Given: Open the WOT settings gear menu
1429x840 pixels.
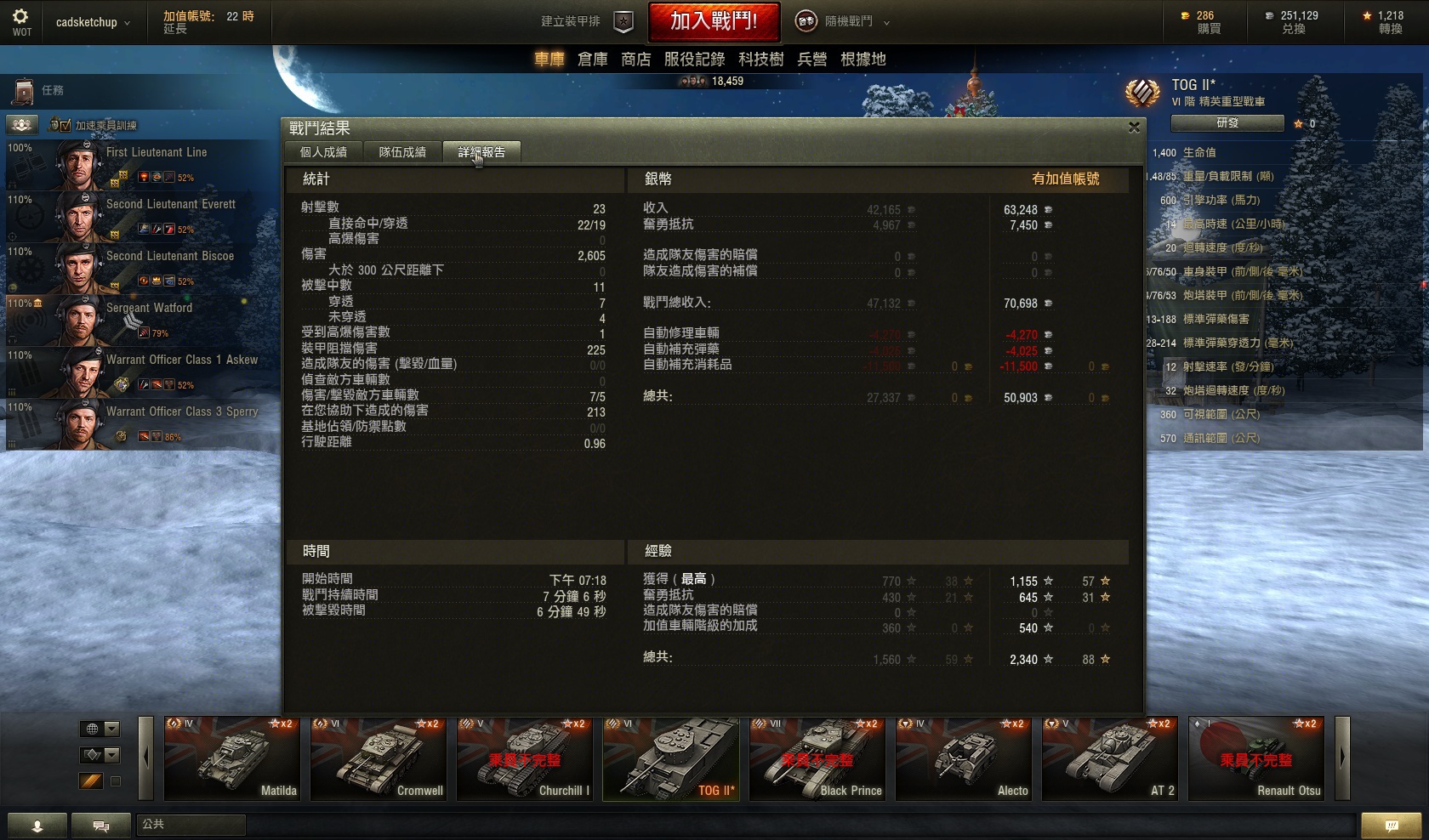Looking at the screenshot, I should [x=21, y=21].
